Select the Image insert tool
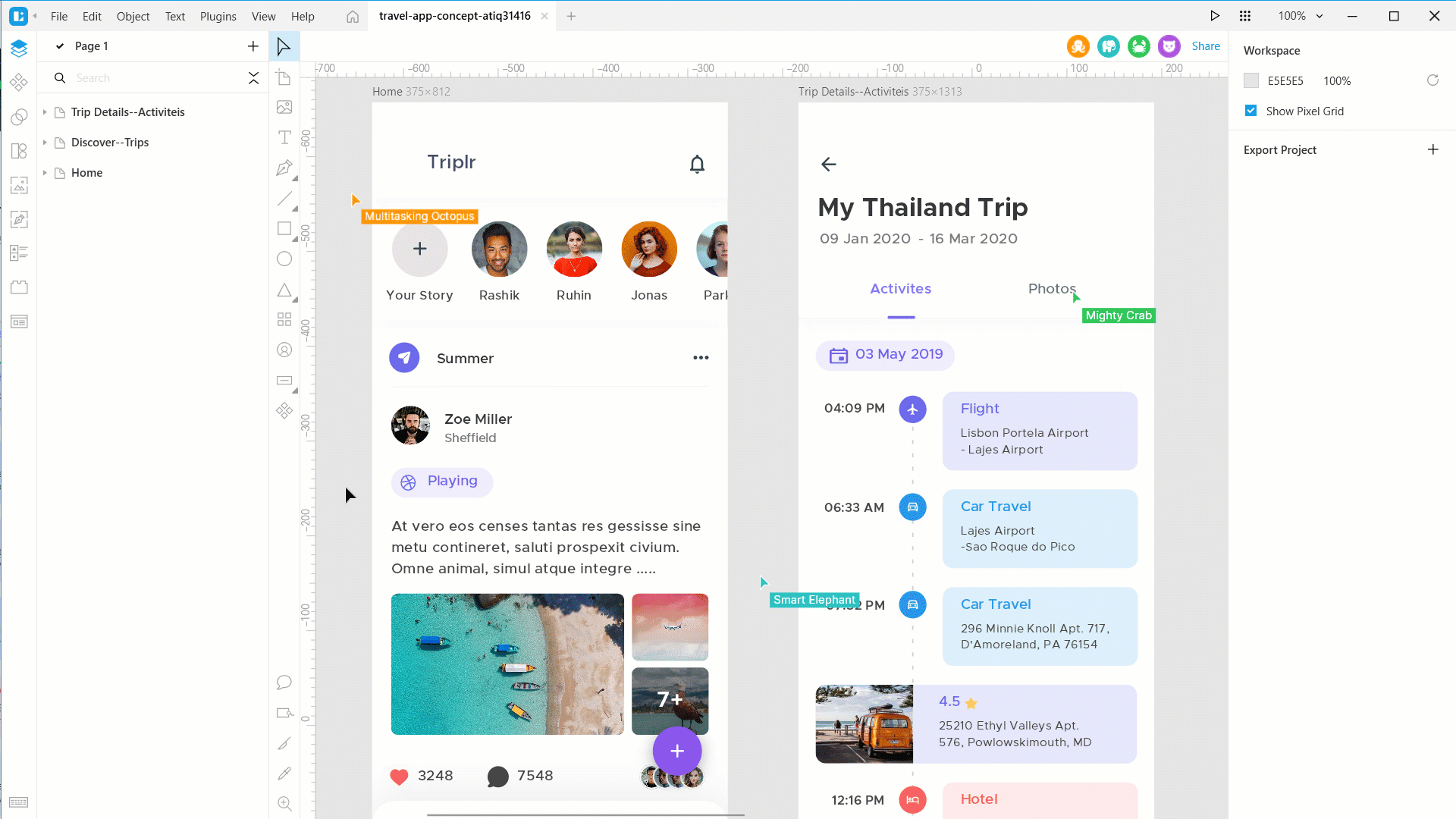 (285, 107)
